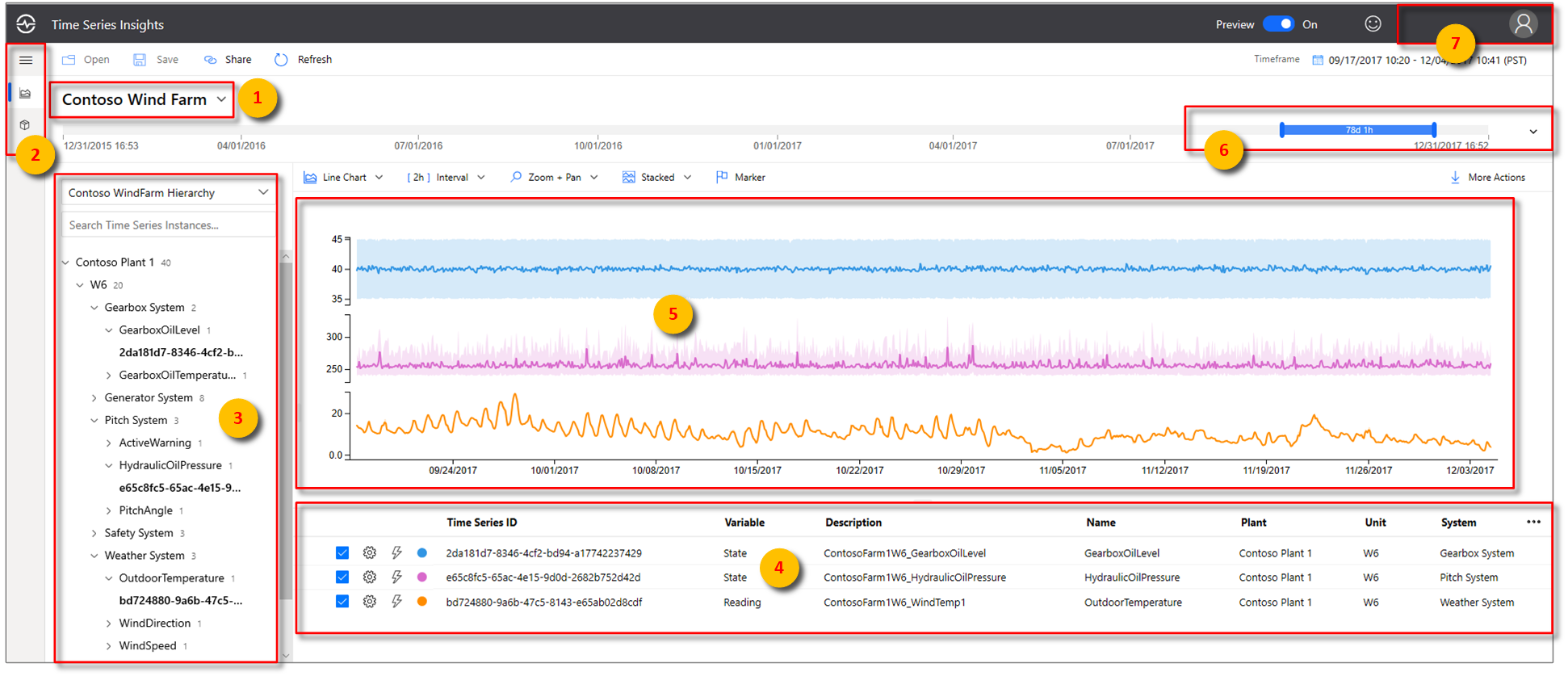Click orange color dot for OutdoorTemperature

pos(421,602)
